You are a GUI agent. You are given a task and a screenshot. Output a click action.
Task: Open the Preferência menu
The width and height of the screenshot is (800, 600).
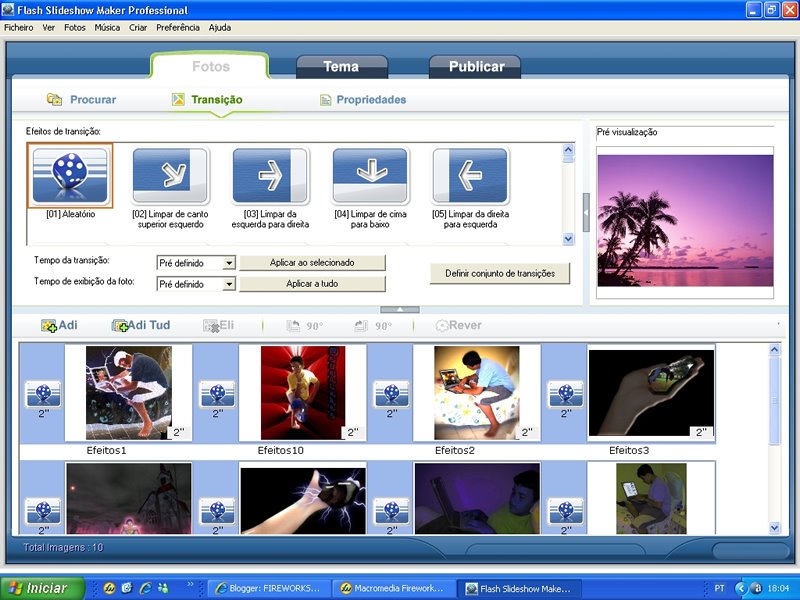click(178, 28)
